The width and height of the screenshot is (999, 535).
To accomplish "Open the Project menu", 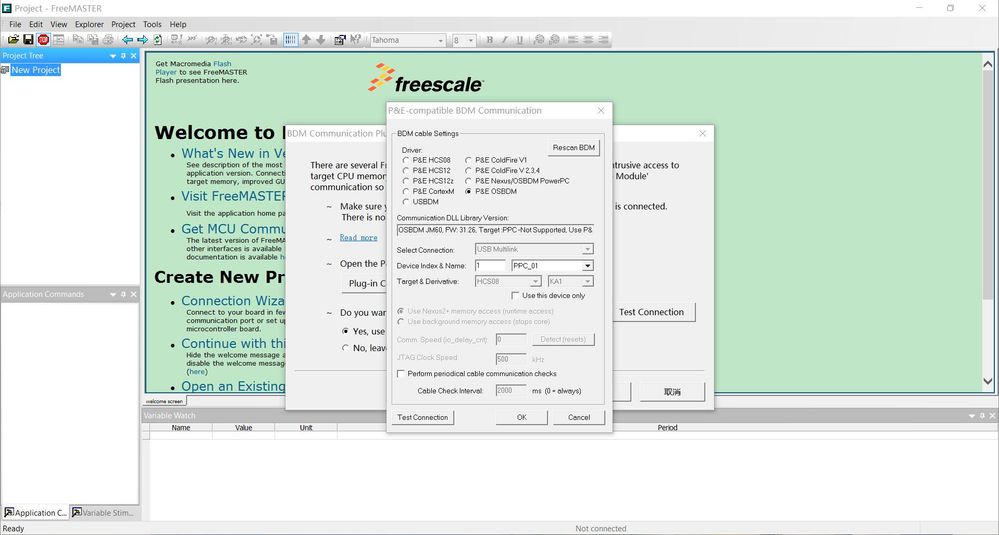I will [x=123, y=24].
